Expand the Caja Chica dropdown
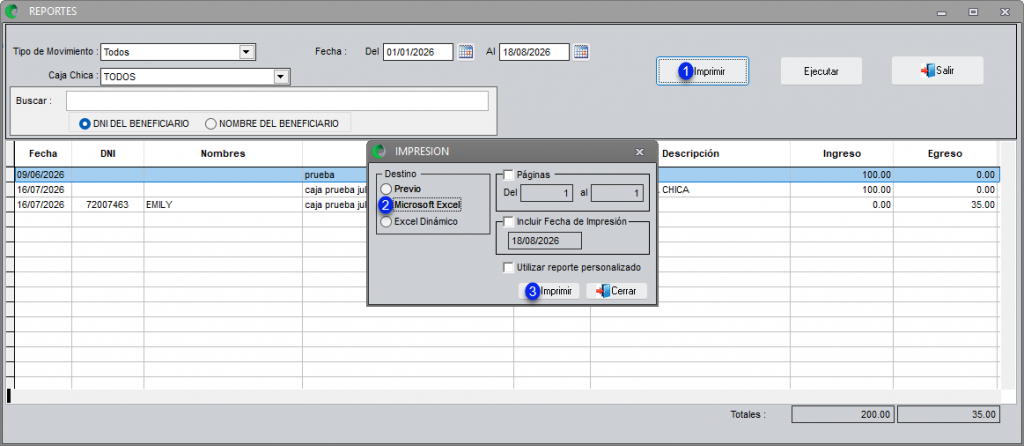Screen dimensions: 1024x446 281,76
